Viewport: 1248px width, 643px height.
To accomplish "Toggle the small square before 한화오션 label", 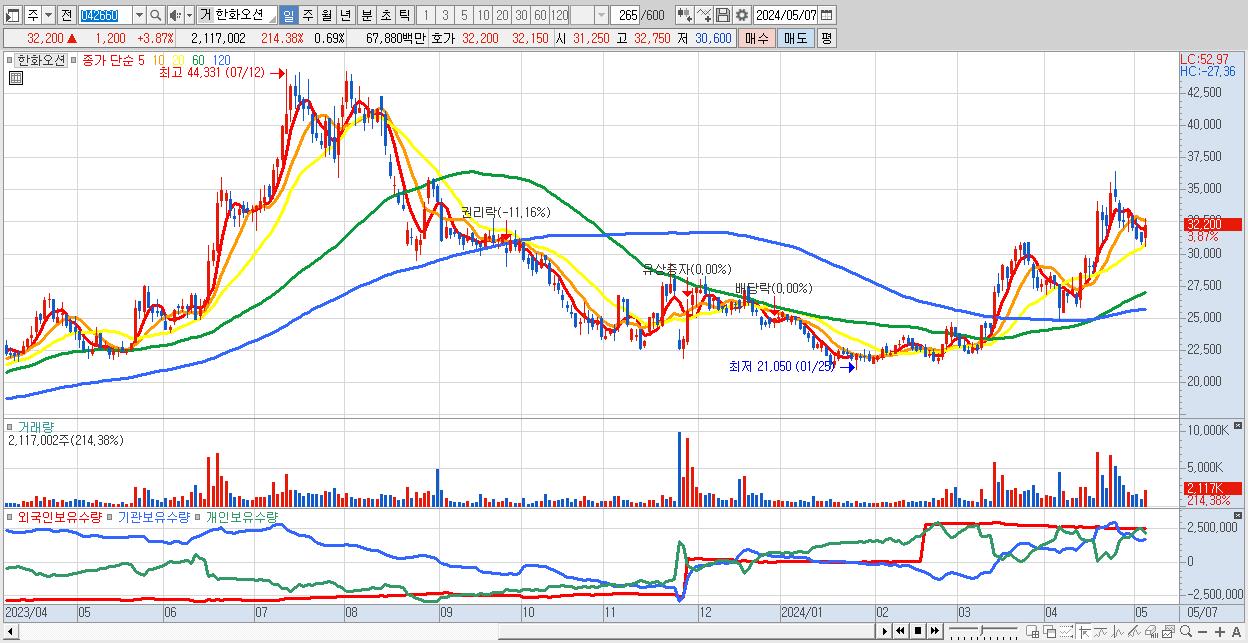I will click(x=10, y=60).
